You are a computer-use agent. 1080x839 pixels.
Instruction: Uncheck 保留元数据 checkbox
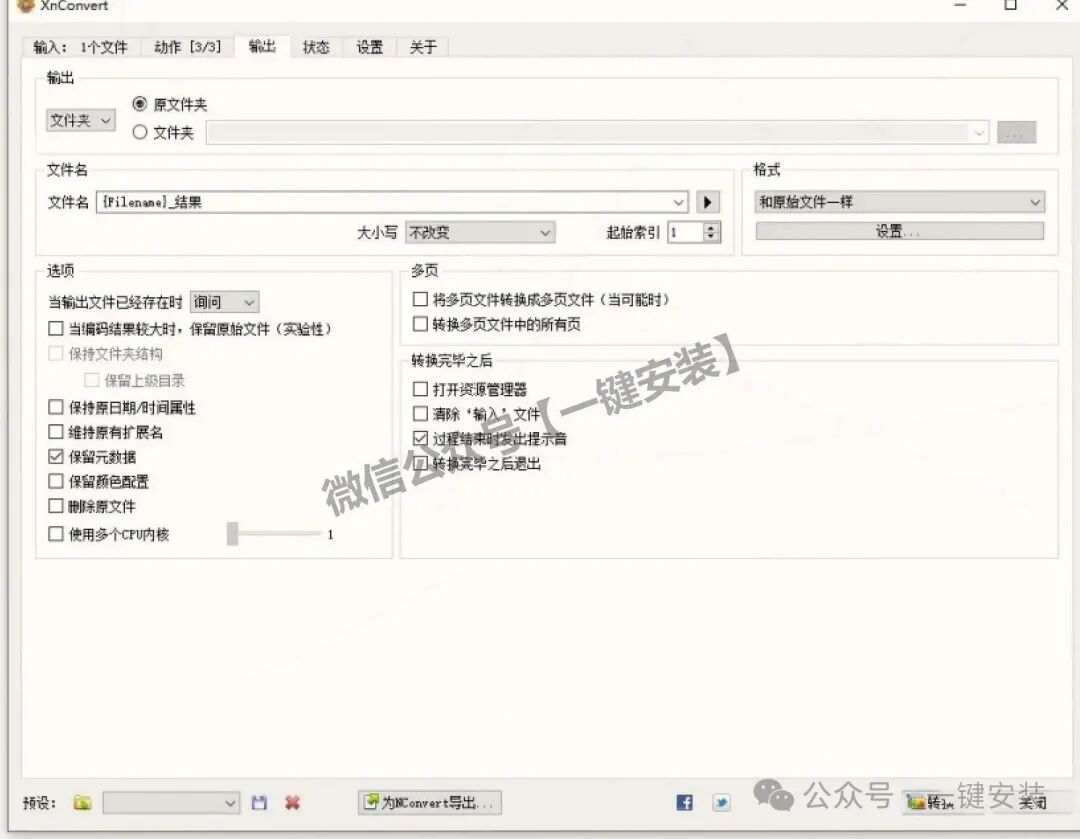tap(56, 457)
